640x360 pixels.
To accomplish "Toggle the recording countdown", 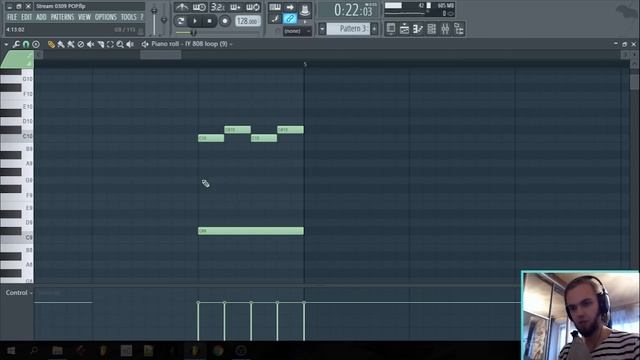I will [218, 7].
